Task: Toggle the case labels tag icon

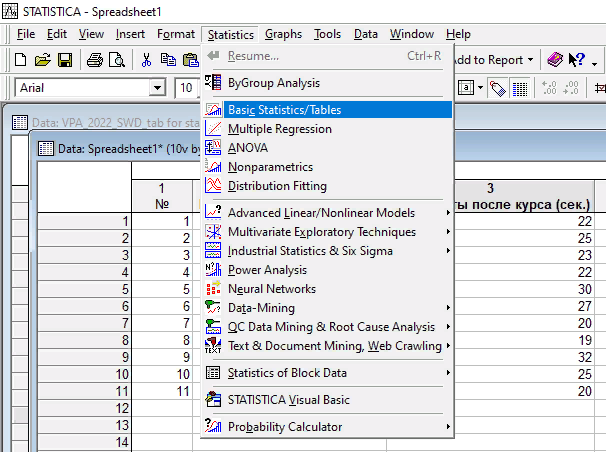Action: (497, 88)
